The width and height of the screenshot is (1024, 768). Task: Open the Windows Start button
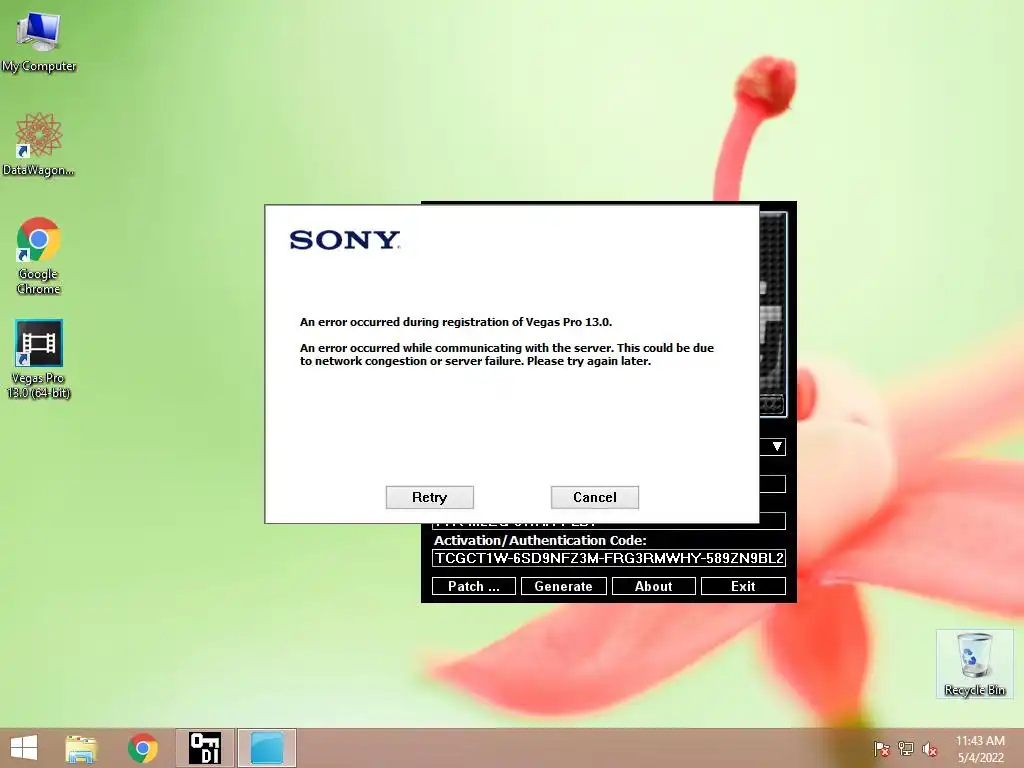(24, 748)
